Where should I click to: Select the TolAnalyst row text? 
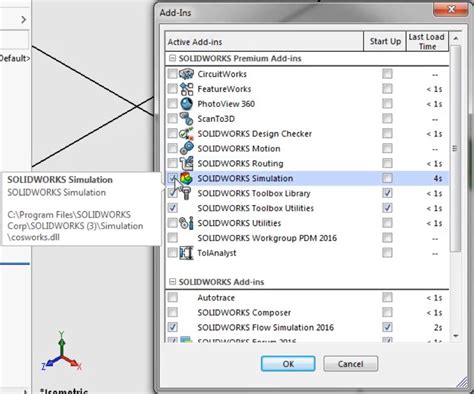[x=217, y=253]
